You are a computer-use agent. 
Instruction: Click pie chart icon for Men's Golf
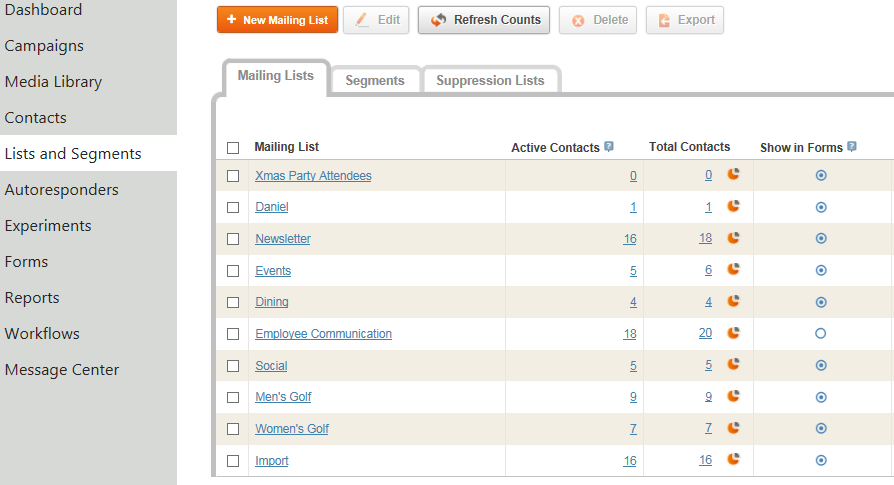[733, 396]
